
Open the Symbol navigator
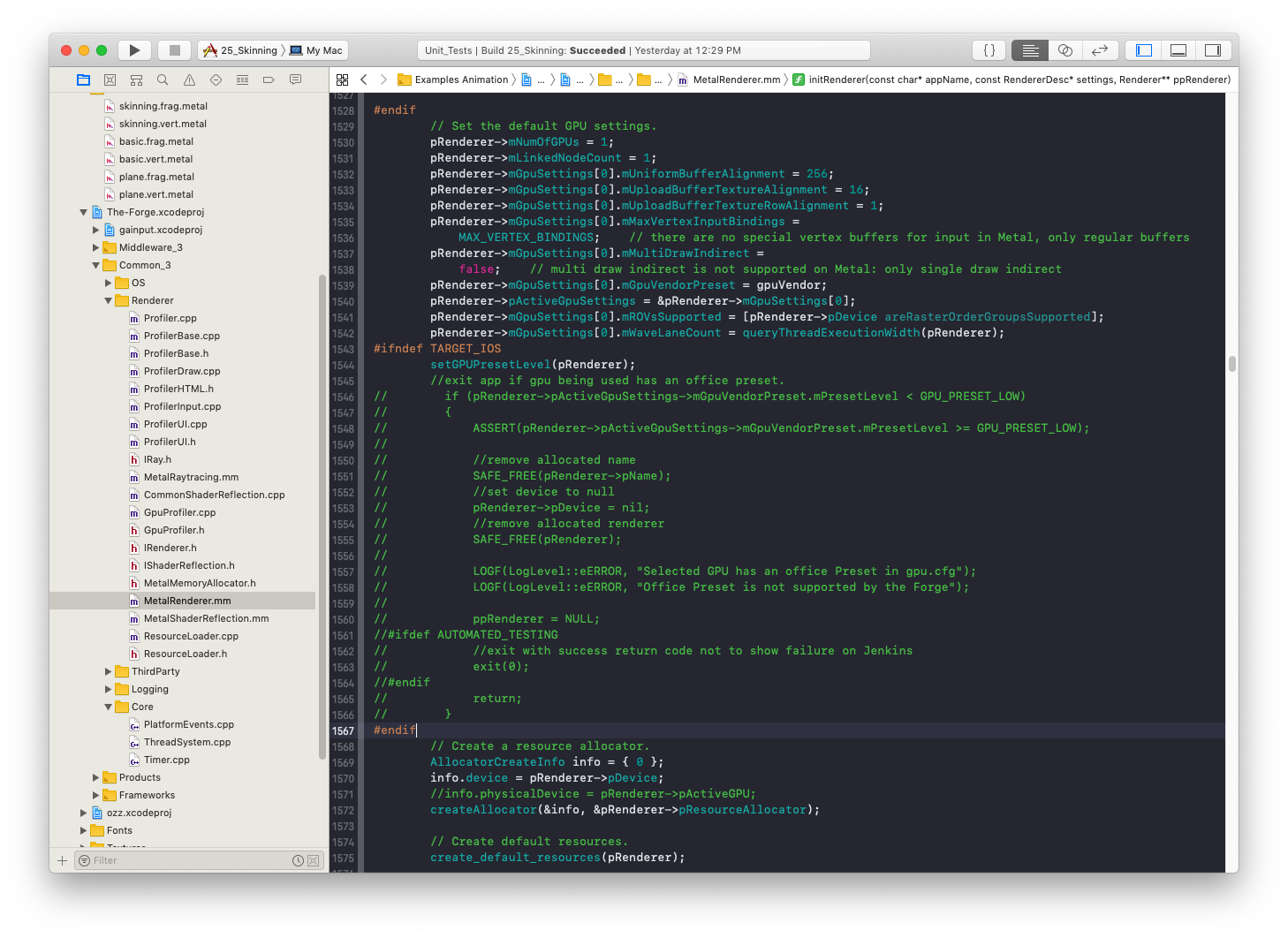coord(136,79)
